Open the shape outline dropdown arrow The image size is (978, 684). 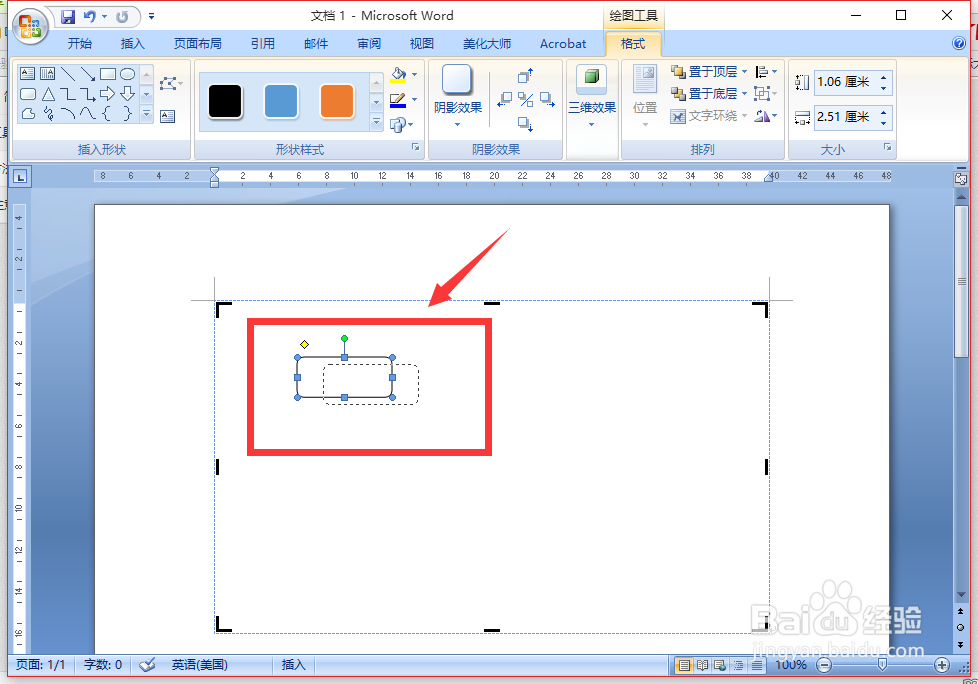tap(415, 99)
